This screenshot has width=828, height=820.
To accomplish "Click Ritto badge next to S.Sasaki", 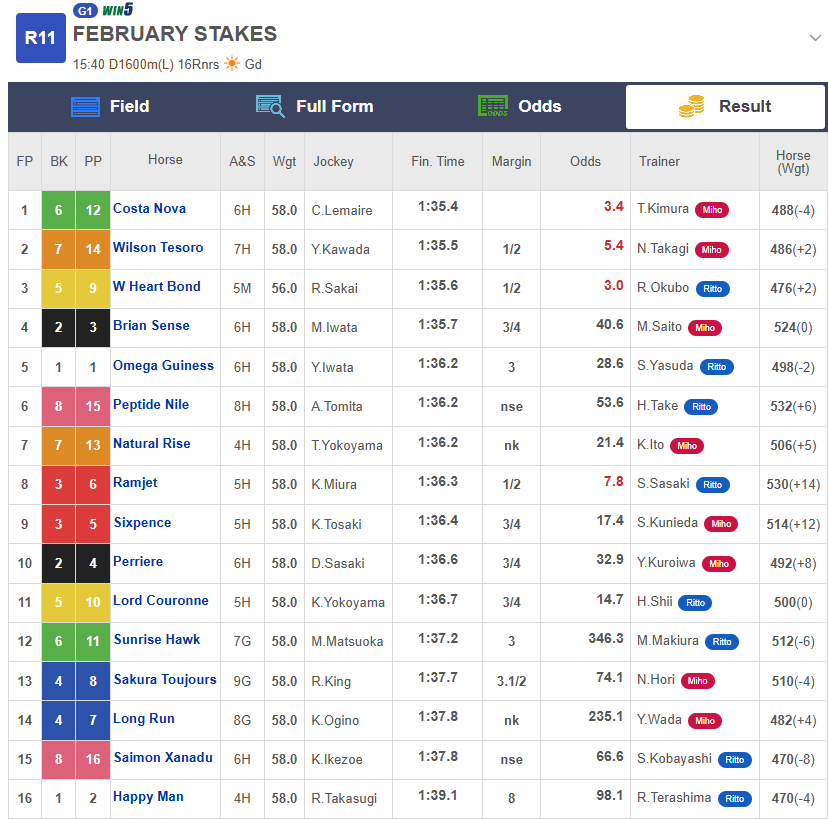I will click(713, 485).
